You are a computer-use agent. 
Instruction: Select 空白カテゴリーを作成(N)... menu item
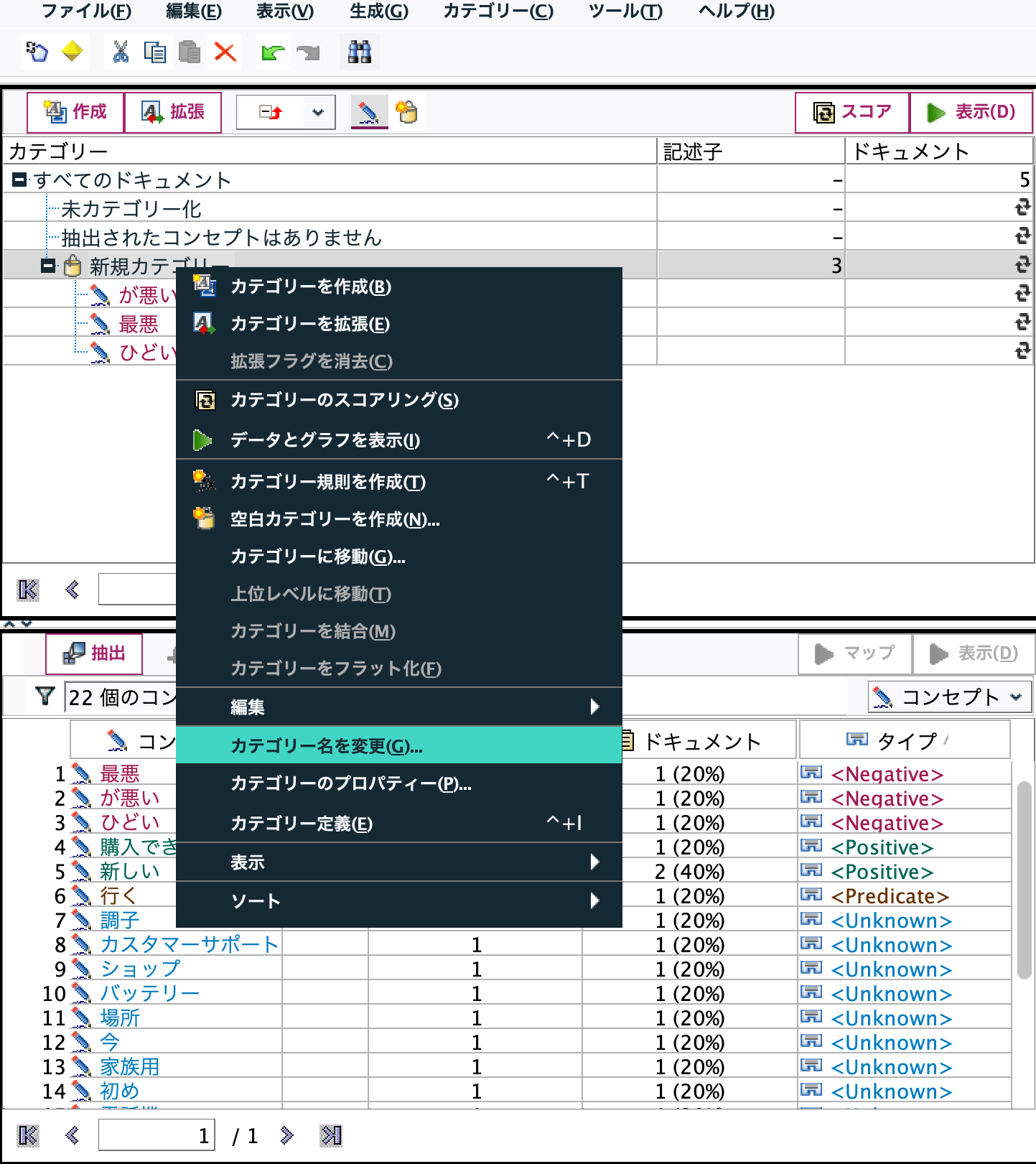pos(398,518)
